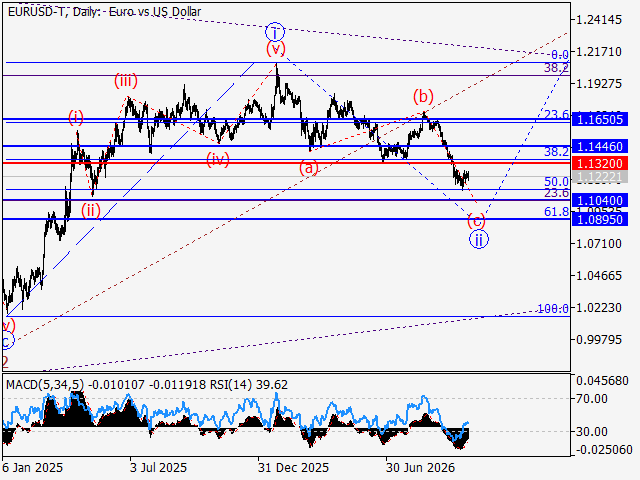This screenshot has height=480, width=640.
Task: Click the red (v) wave label at the chart peak
Action: [x=276, y=49]
